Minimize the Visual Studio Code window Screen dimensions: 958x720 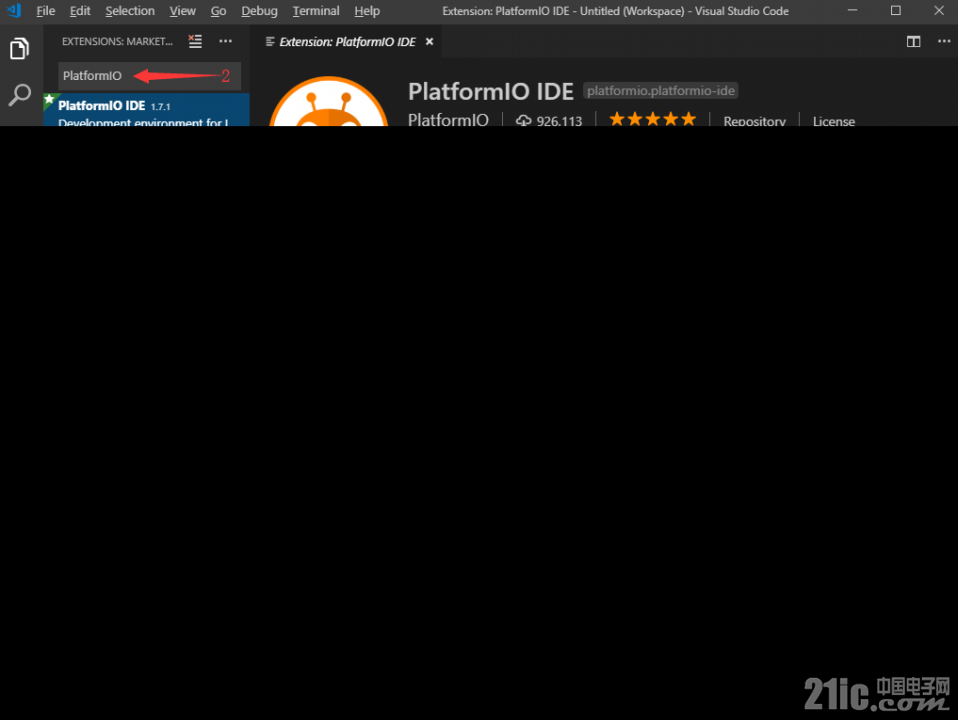pos(852,10)
